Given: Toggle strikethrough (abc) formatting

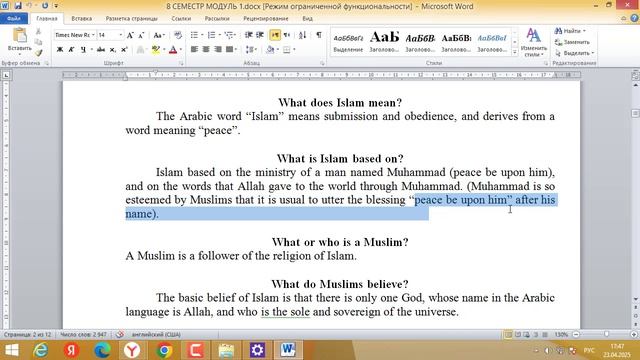Looking at the screenshot, I should pos(101,50).
